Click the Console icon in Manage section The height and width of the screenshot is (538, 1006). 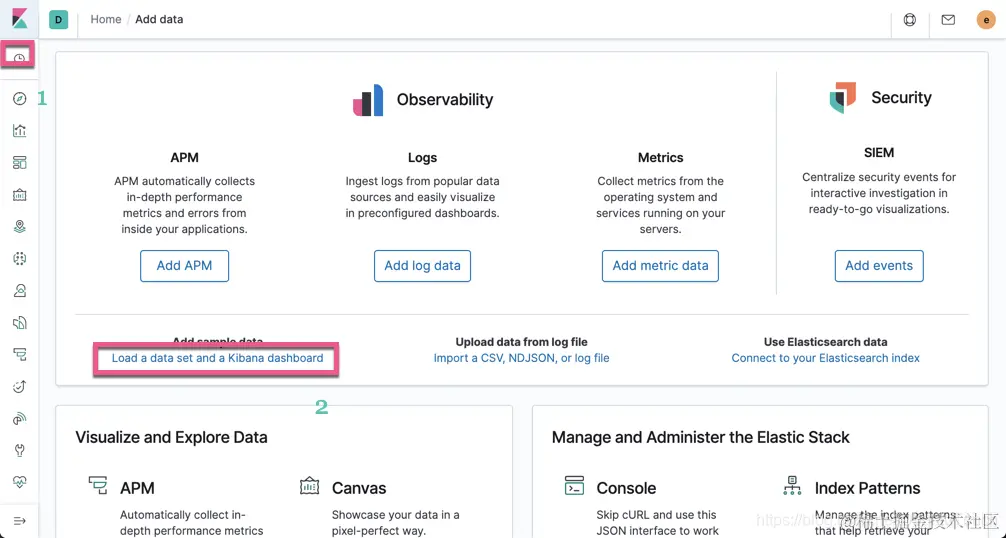click(x=574, y=485)
